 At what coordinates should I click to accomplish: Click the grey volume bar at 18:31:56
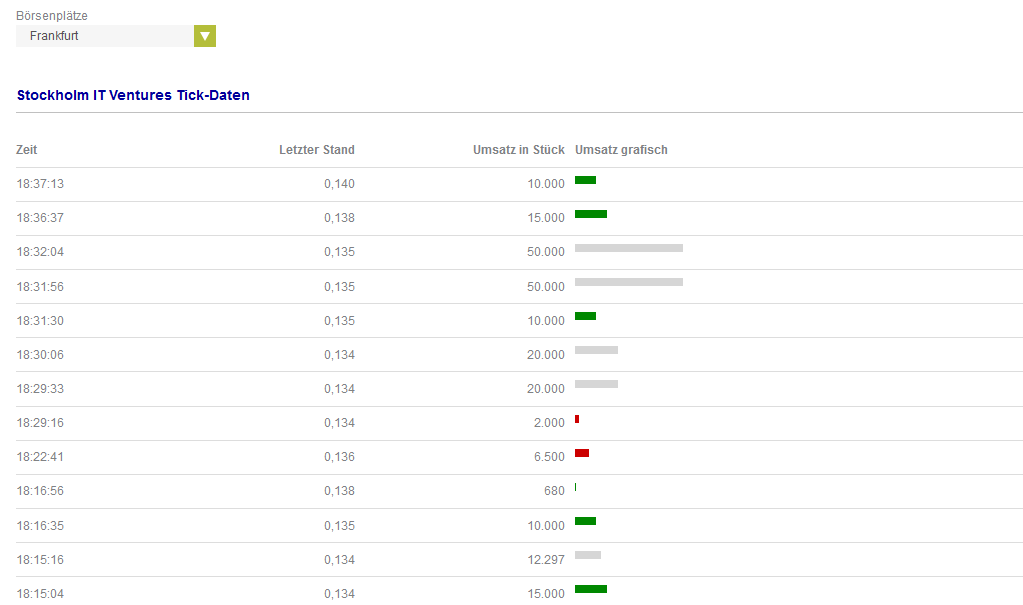629,282
